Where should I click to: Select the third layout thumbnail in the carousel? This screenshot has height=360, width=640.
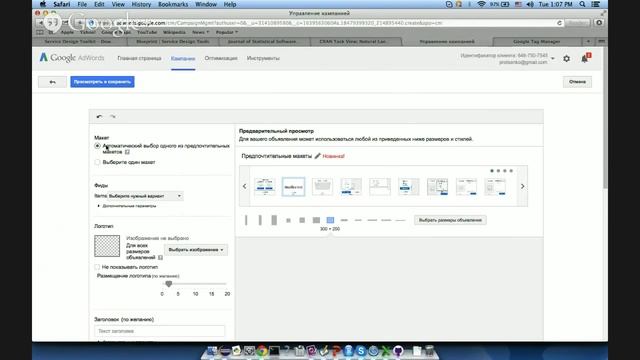(322, 187)
